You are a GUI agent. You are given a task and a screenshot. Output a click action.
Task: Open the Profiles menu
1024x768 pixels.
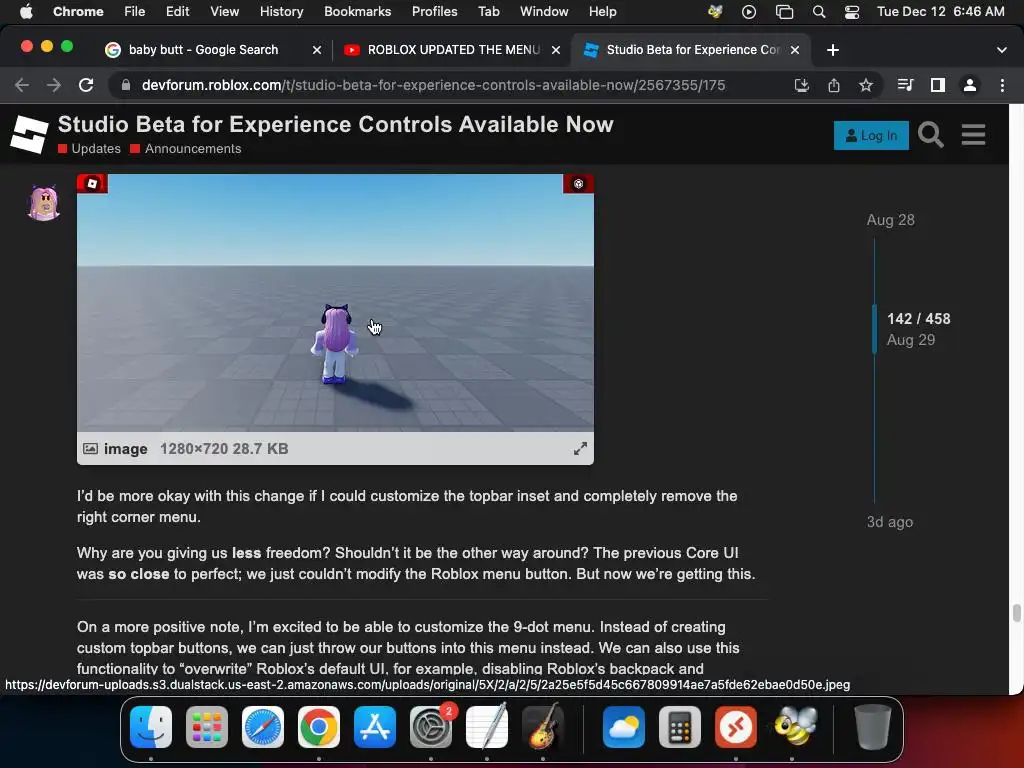[434, 12]
